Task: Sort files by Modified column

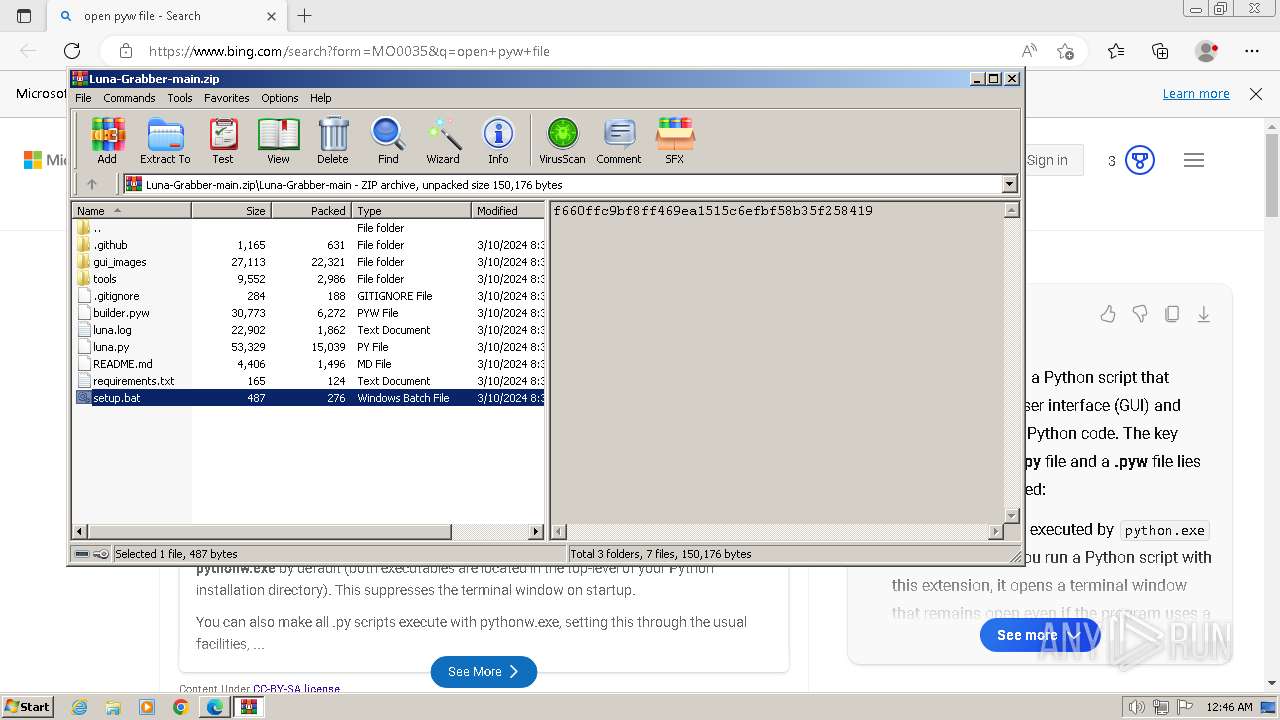Action: click(508, 210)
